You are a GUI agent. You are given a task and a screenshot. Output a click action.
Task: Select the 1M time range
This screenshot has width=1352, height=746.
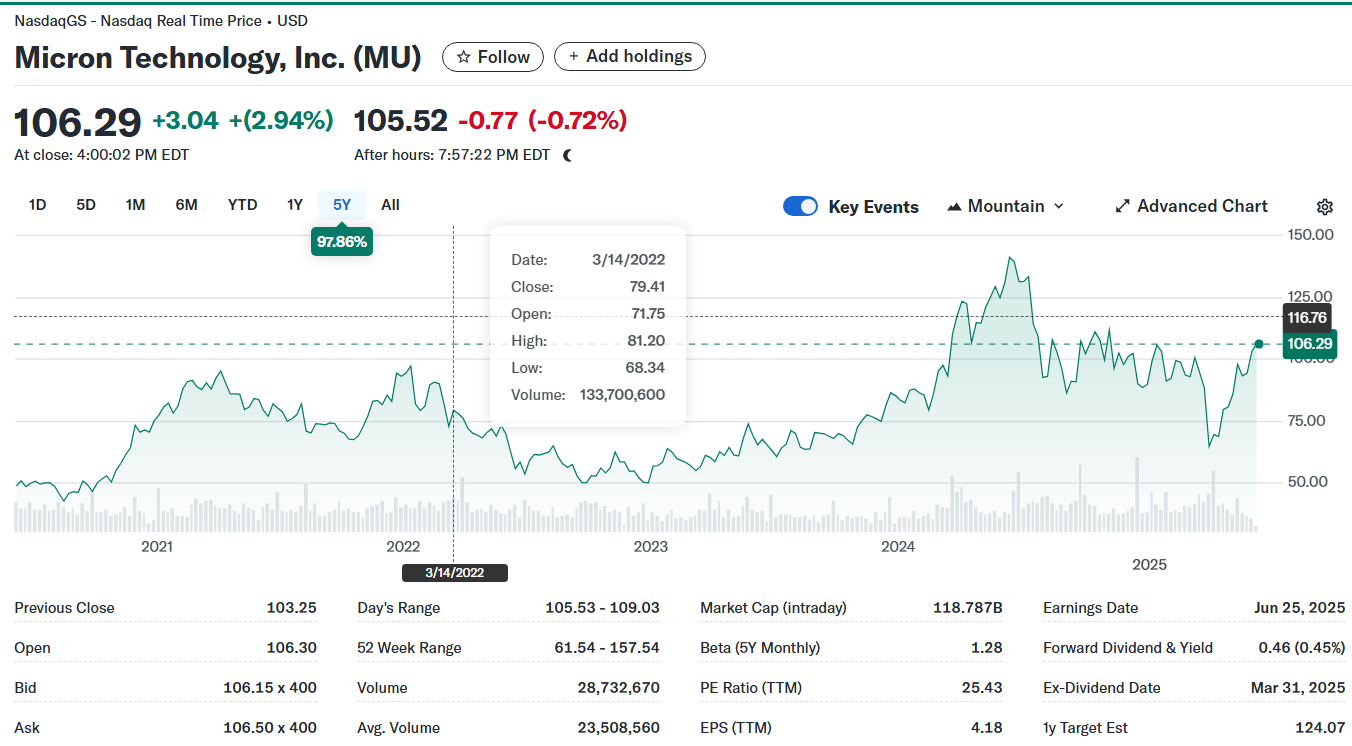click(135, 205)
